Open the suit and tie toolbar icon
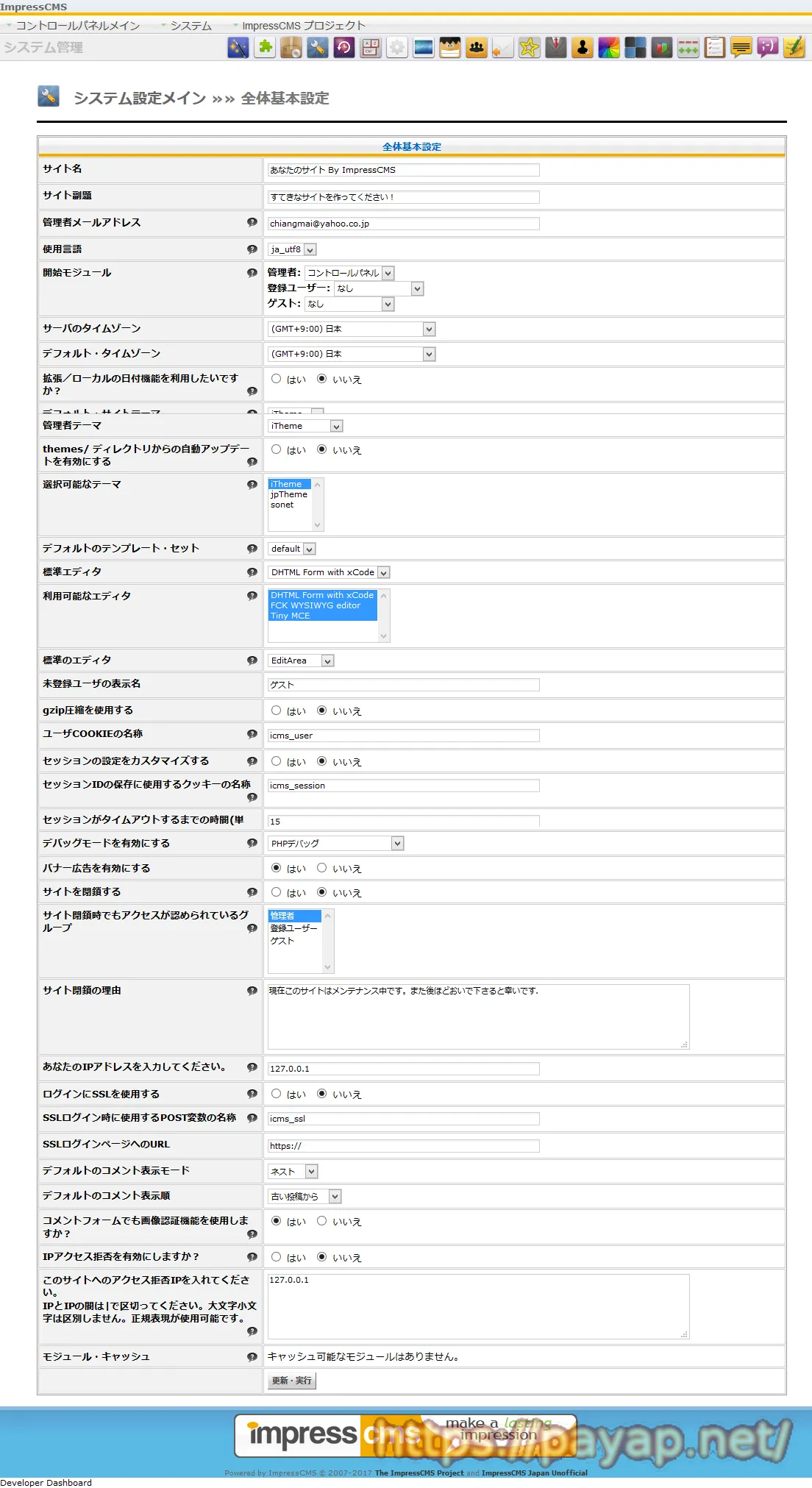 point(556,48)
